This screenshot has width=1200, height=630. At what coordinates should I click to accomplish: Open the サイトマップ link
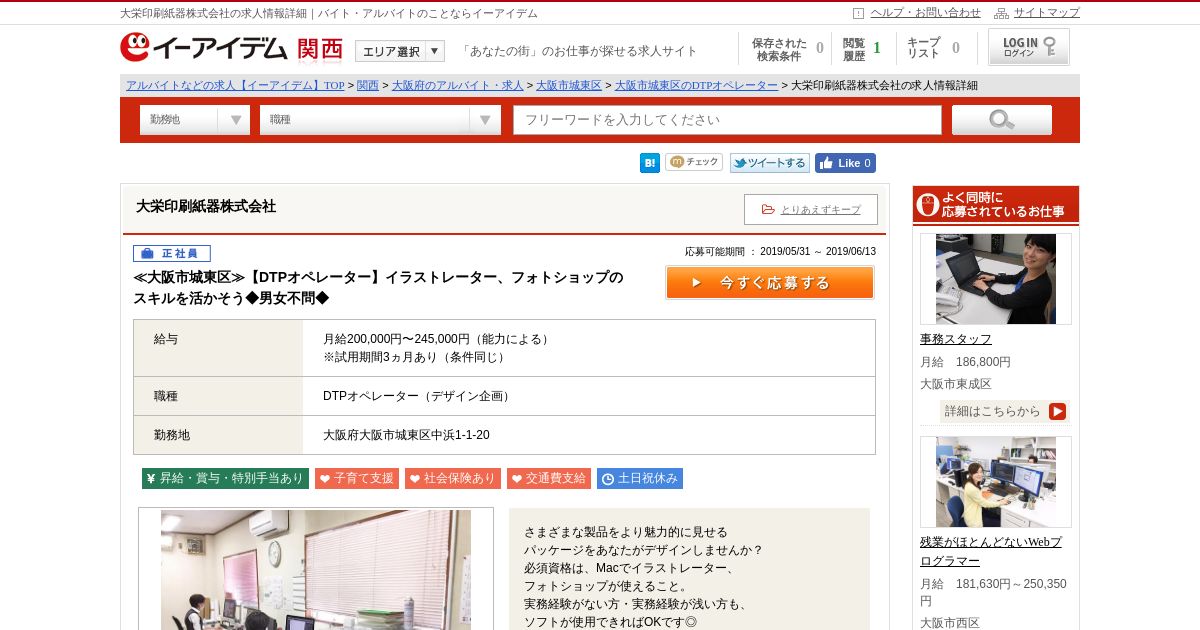1047,13
